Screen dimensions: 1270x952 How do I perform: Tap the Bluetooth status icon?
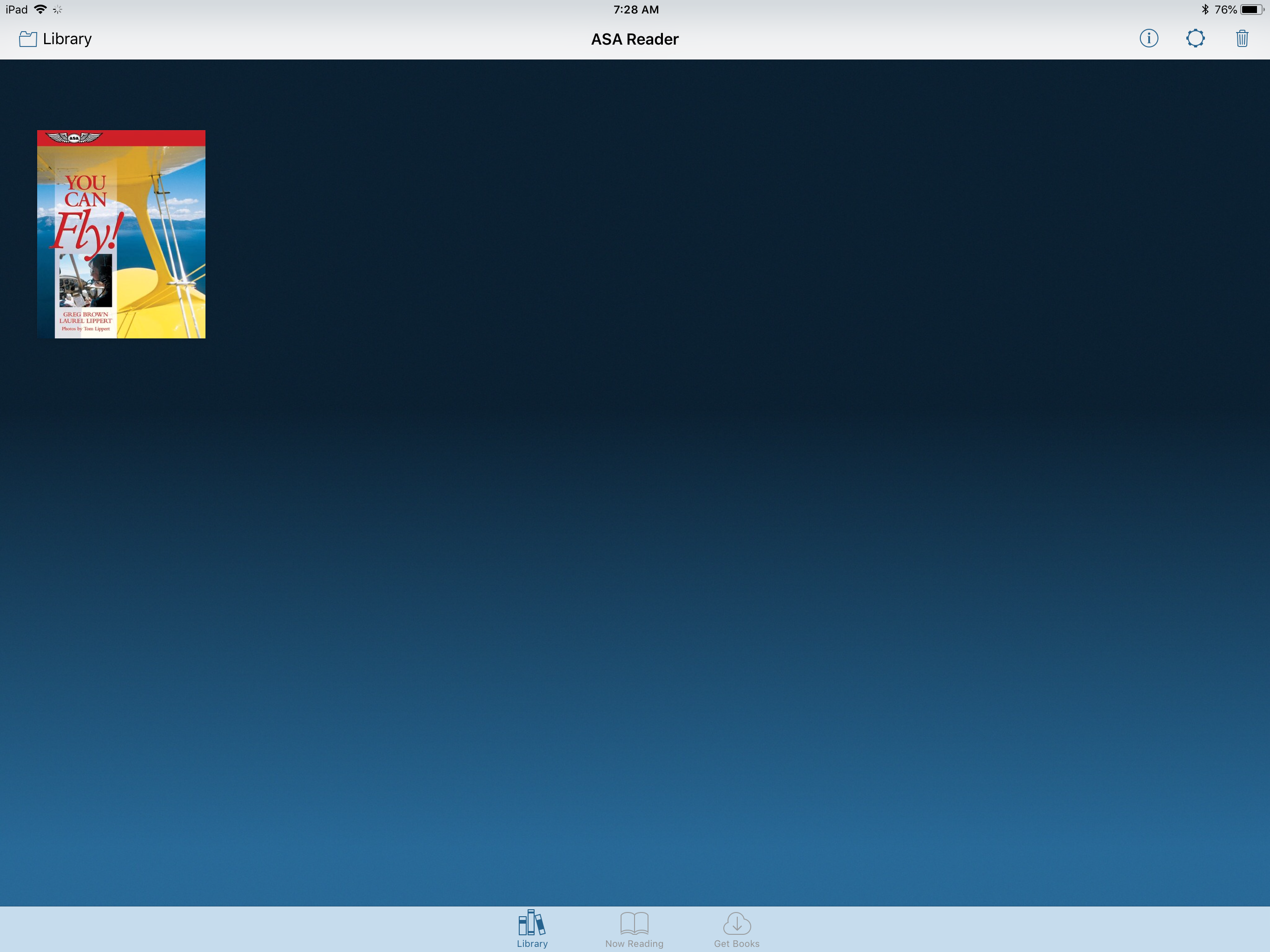point(1204,9)
